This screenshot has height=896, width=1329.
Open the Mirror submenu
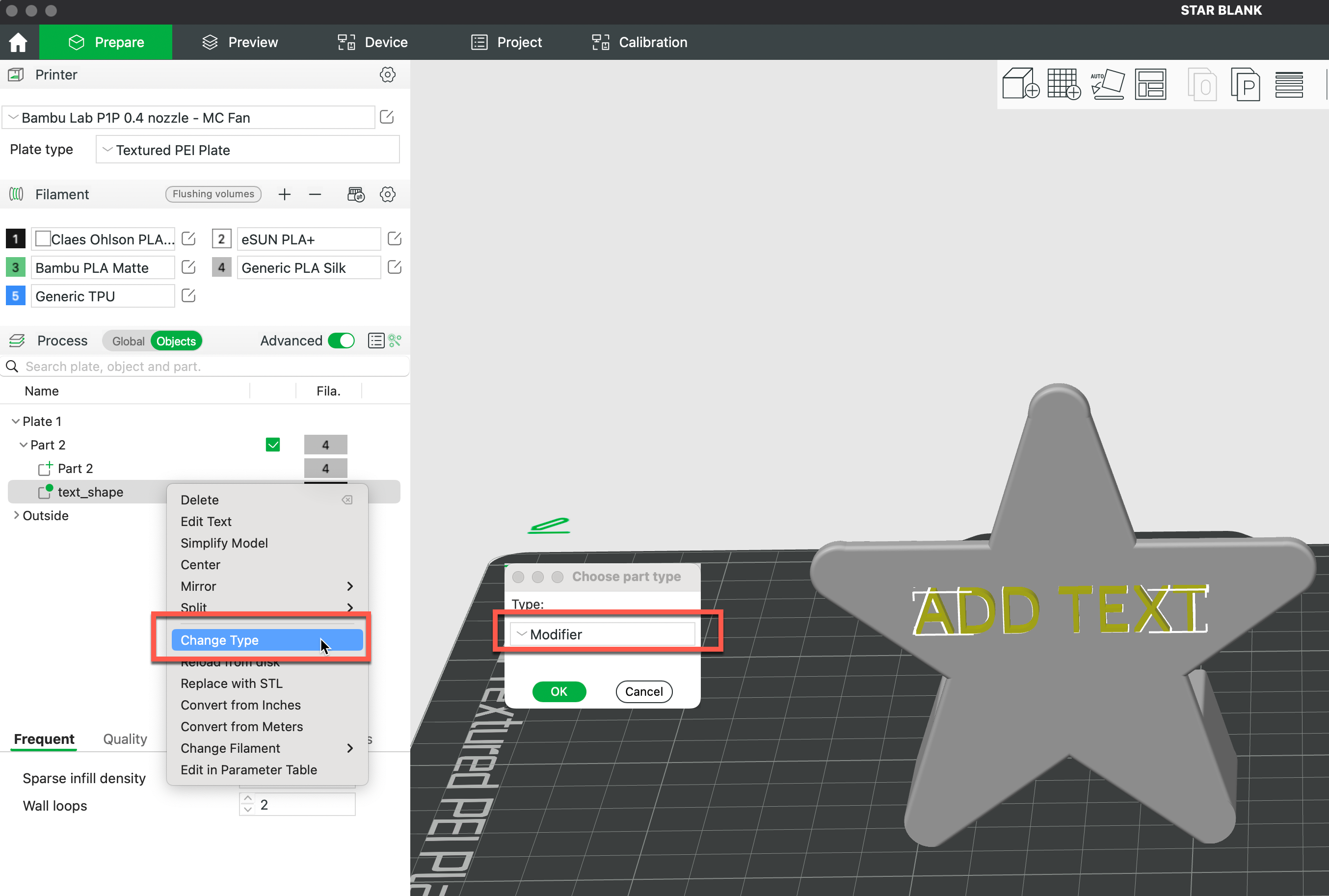click(267, 586)
